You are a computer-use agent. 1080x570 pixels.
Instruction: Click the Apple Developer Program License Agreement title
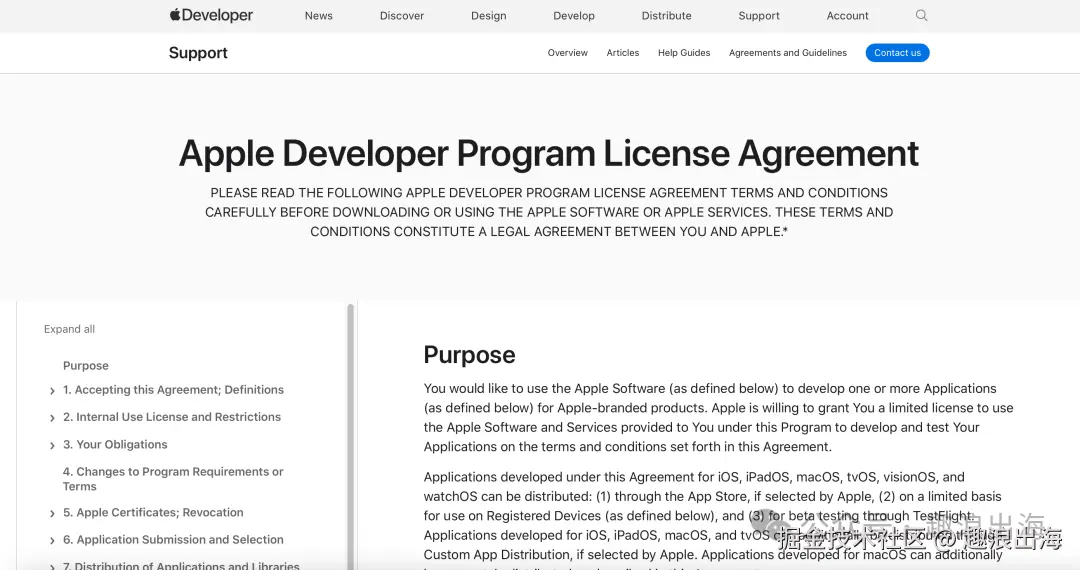point(549,153)
